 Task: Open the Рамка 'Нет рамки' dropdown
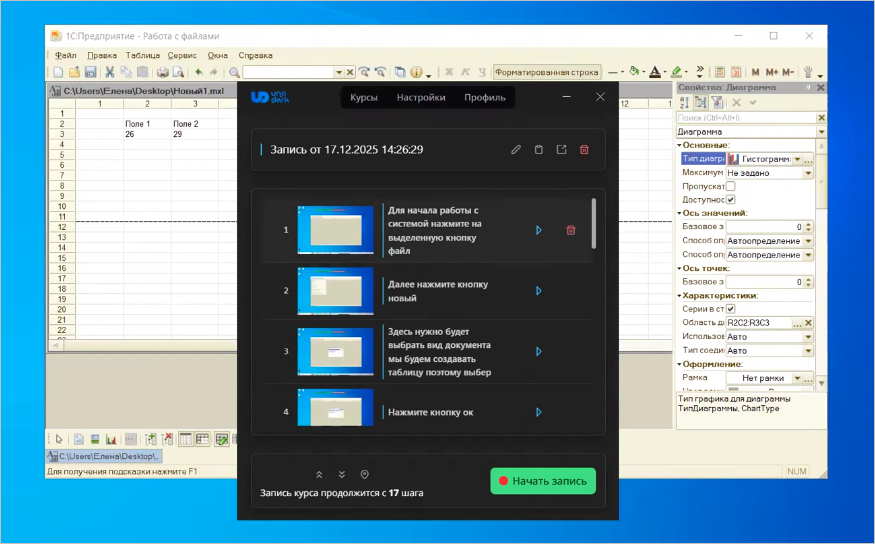tap(797, 378)
